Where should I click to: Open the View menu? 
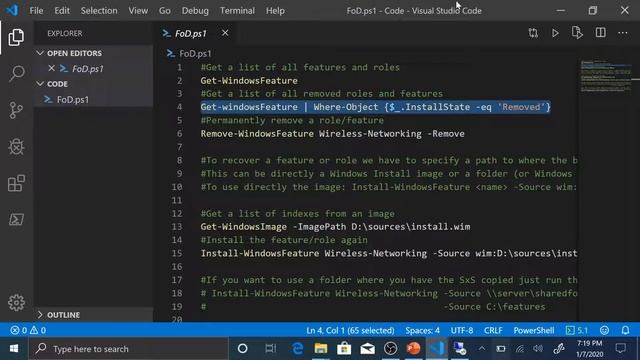(x=138, y=11)
